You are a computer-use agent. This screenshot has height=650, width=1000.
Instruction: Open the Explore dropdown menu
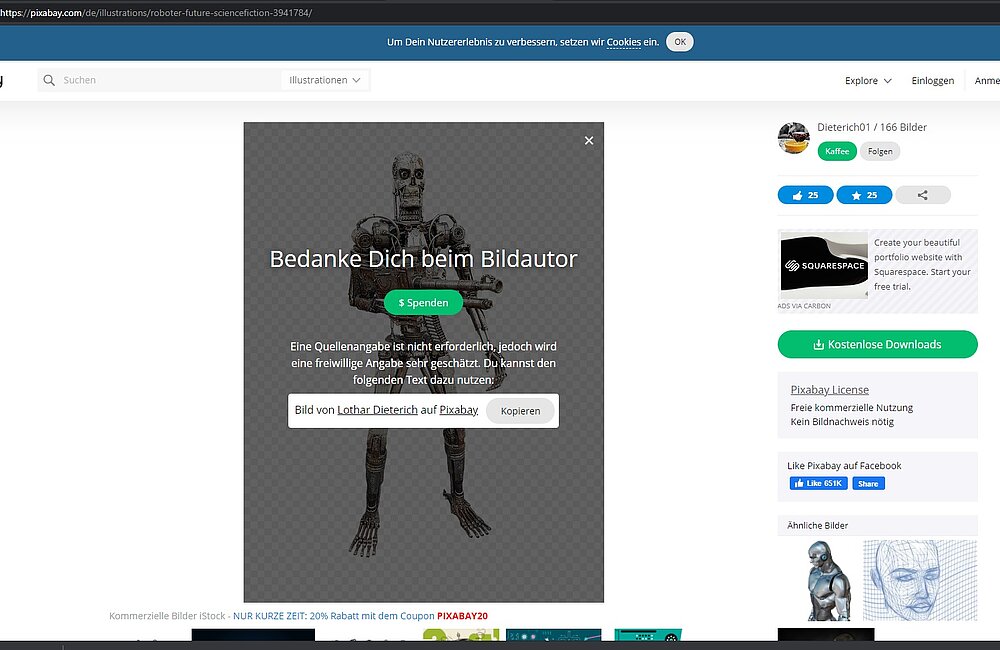click(868, 81)
